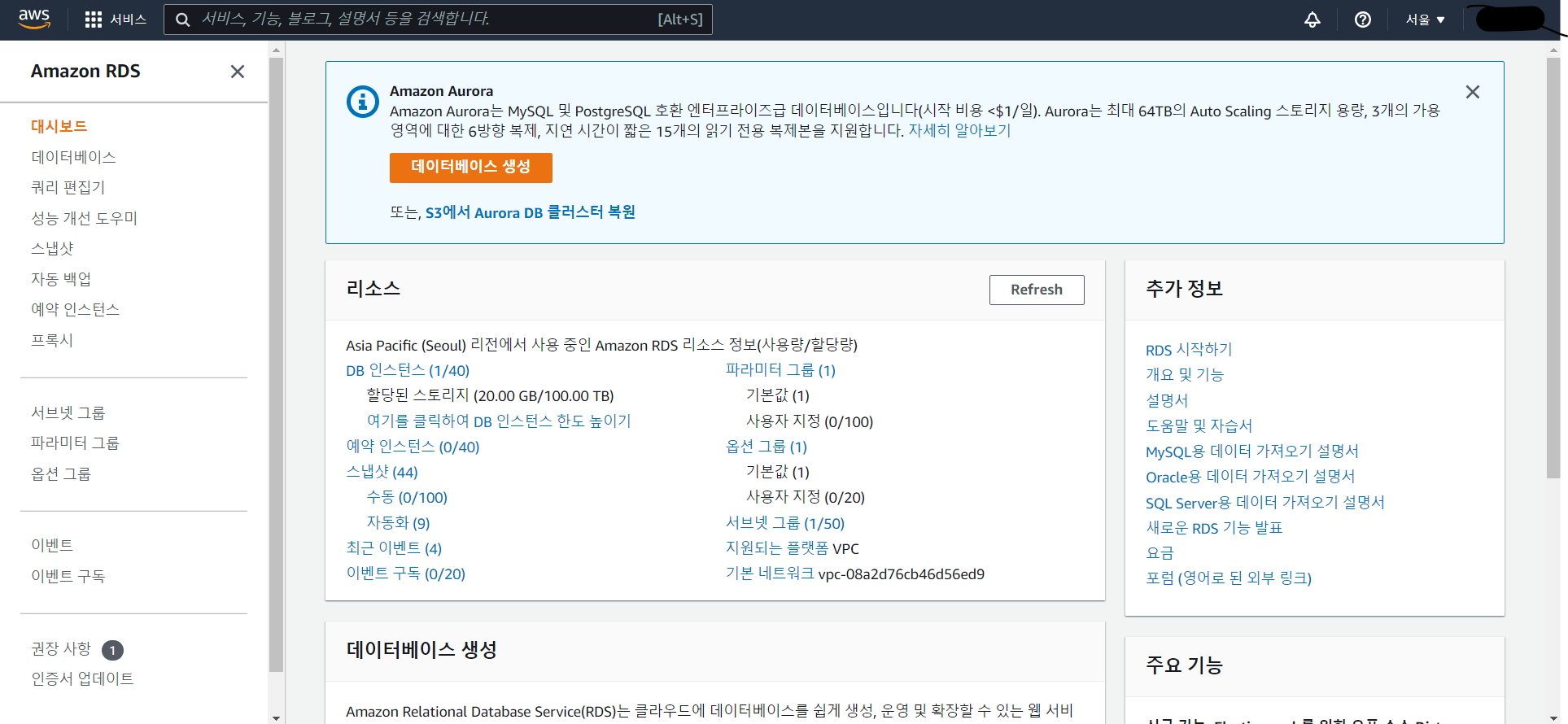Open the 설명서 link
1568x724 pixels.
pyautogui.click(x=1167, y=400)
